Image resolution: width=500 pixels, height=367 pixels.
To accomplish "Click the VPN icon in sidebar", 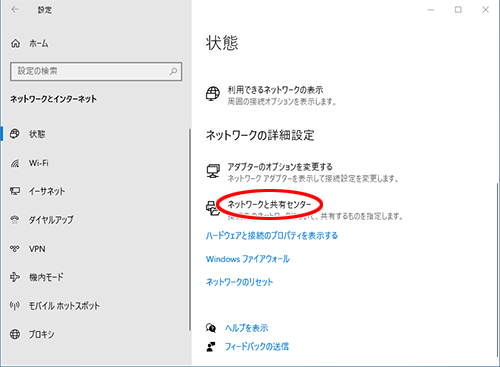I will pyautogui.click(x=15, y=249).
